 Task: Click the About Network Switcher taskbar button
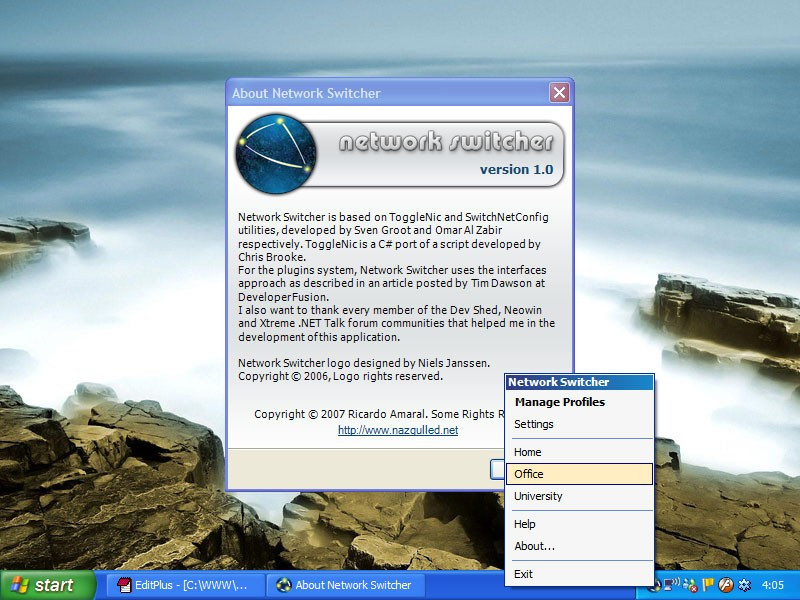coord(347,585)
